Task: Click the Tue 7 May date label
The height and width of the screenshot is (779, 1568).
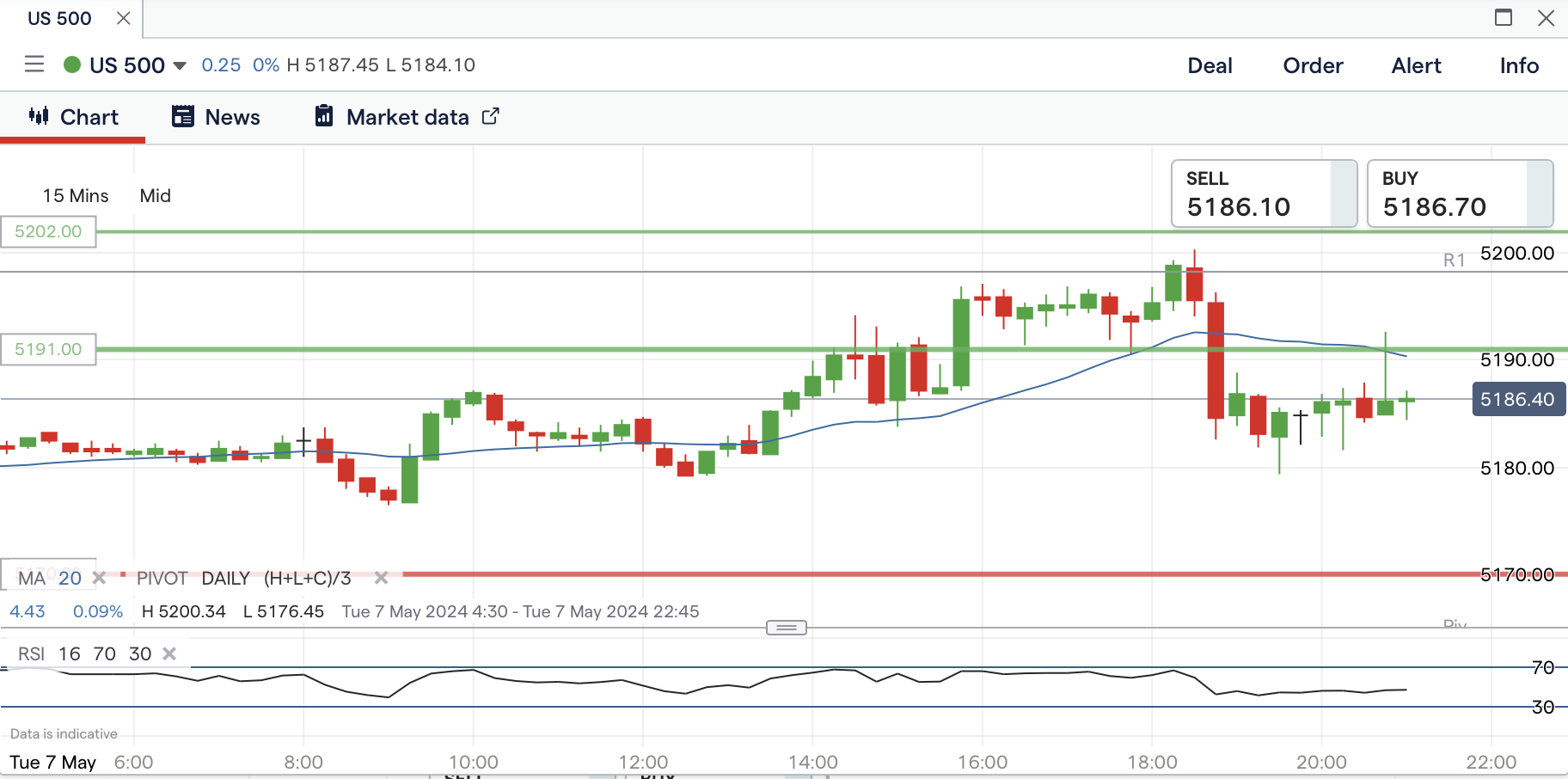Action: coord(52,762)
